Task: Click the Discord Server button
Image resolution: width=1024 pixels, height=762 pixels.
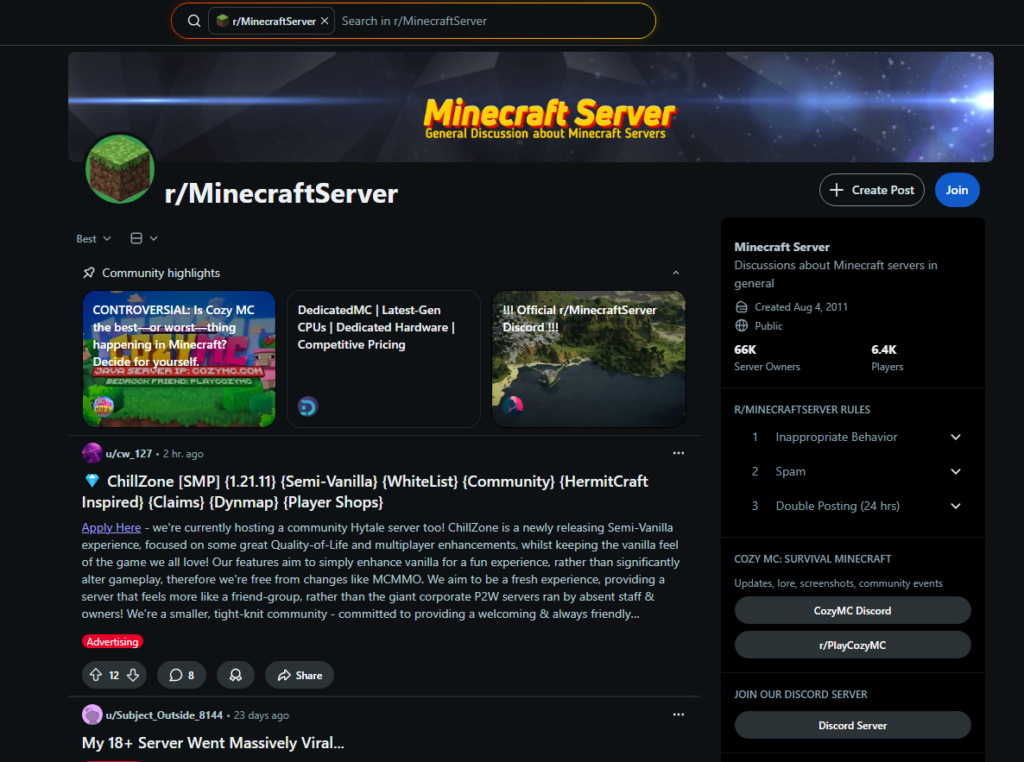Action: pyautogui.click(x=852, y=725)
